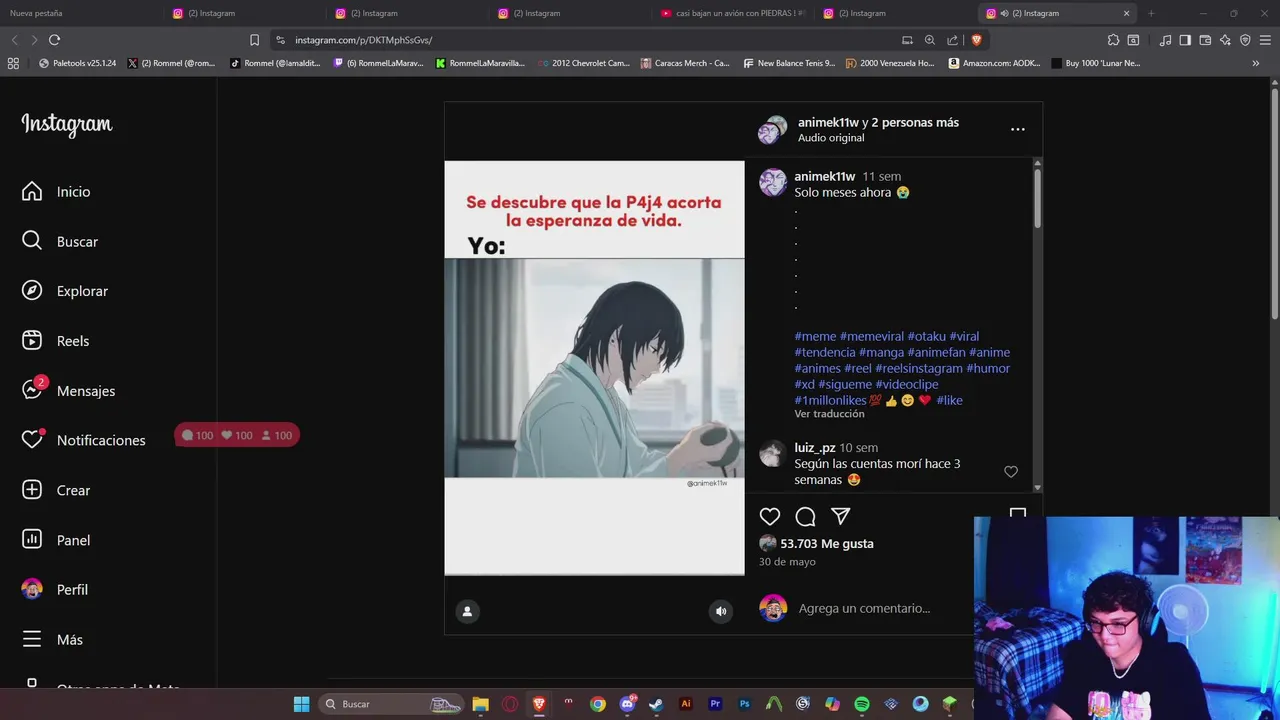The height and width of the screenshot is (720, 1280).
Task: Open Brave Wallet icon
Action: (1205, 40)
